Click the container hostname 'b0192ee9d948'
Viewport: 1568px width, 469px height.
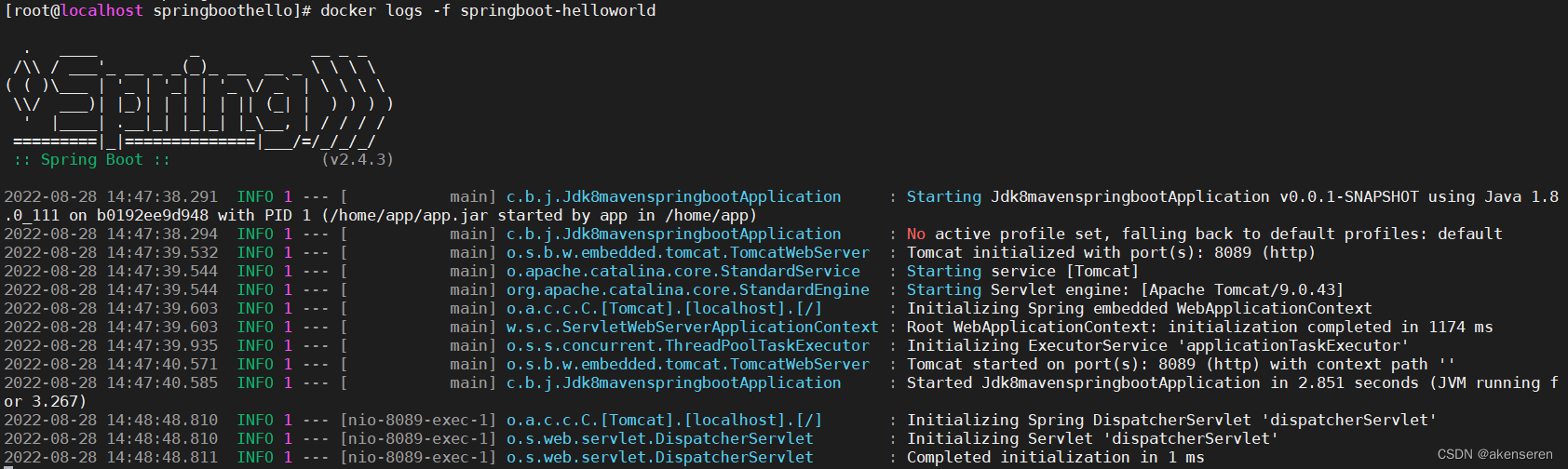pos(153,216)
